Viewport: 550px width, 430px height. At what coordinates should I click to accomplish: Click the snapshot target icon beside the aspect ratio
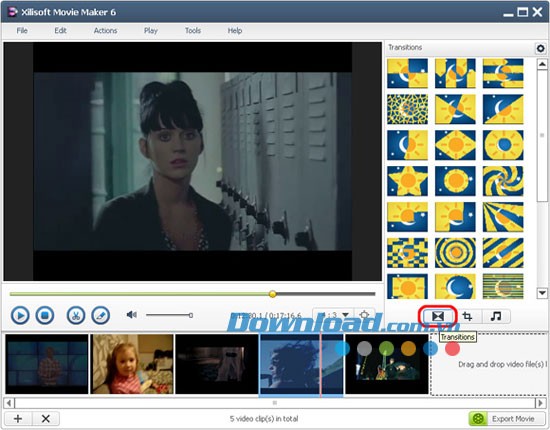pyautogui.click(x=365, y=315)
